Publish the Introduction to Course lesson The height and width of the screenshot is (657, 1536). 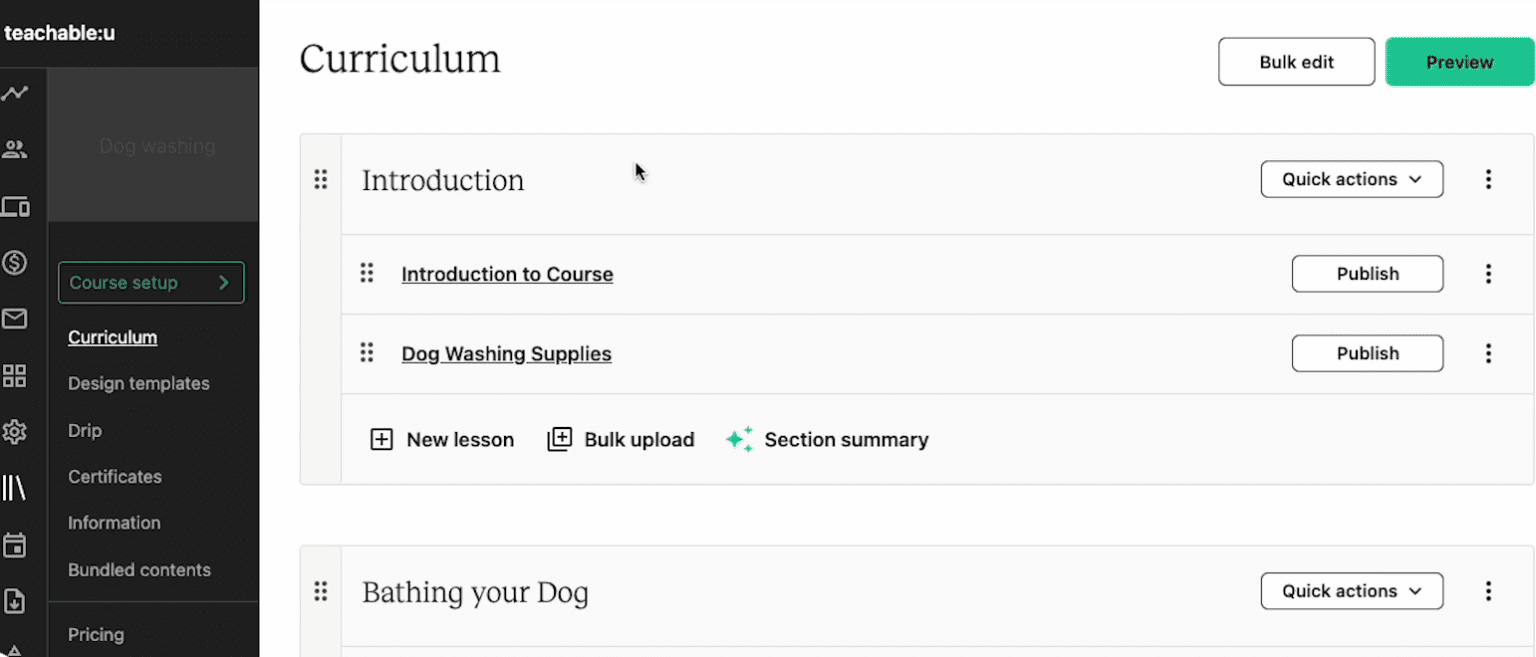point(1367,273)
